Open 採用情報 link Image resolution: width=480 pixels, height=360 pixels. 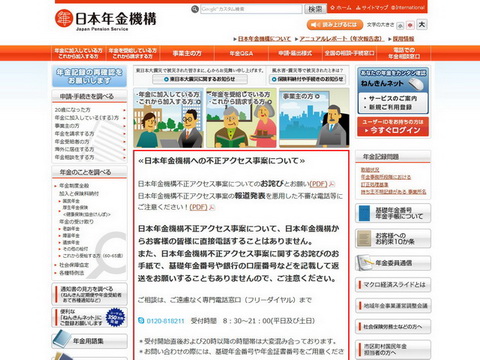(x=403, y=39)
